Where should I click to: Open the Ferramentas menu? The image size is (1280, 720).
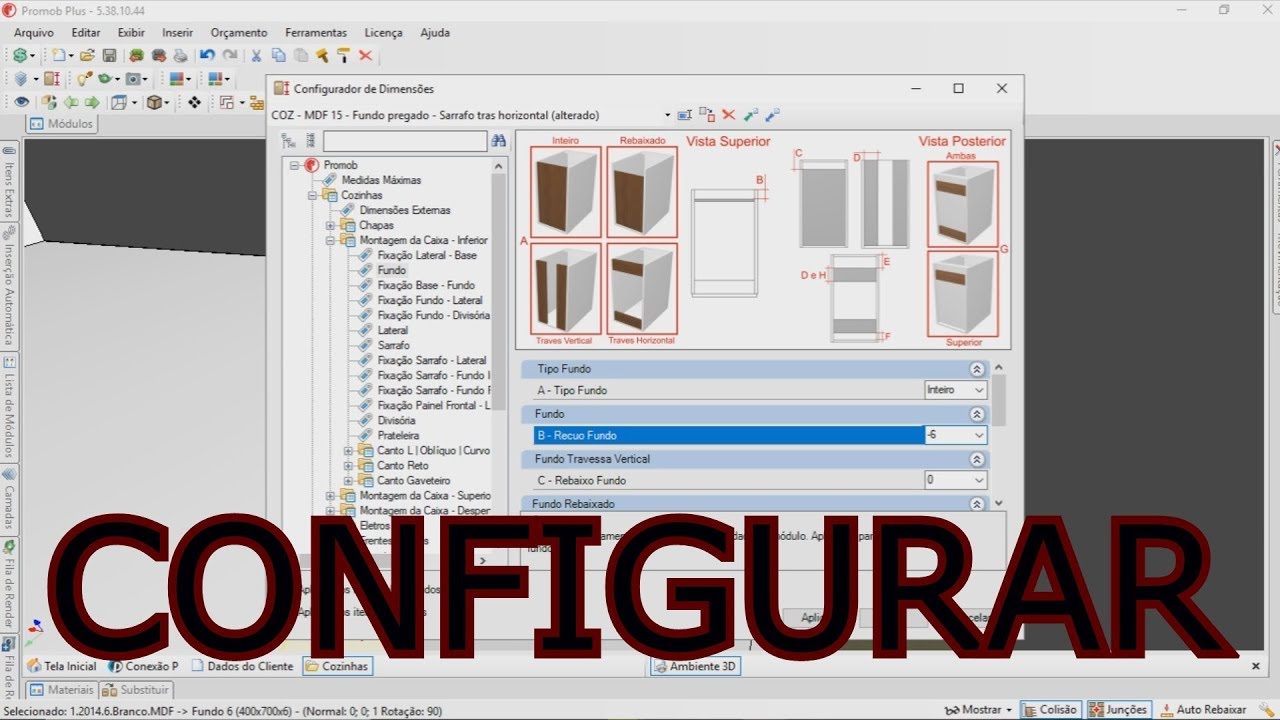(x=316, y=32)
